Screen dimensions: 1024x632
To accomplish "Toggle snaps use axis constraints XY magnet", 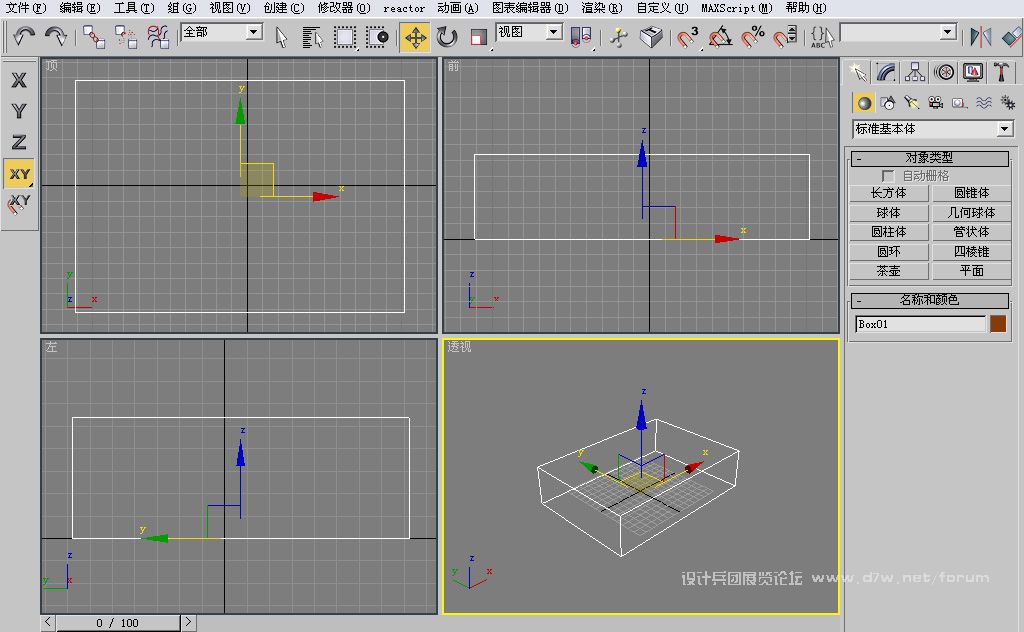I will (19, 205).
